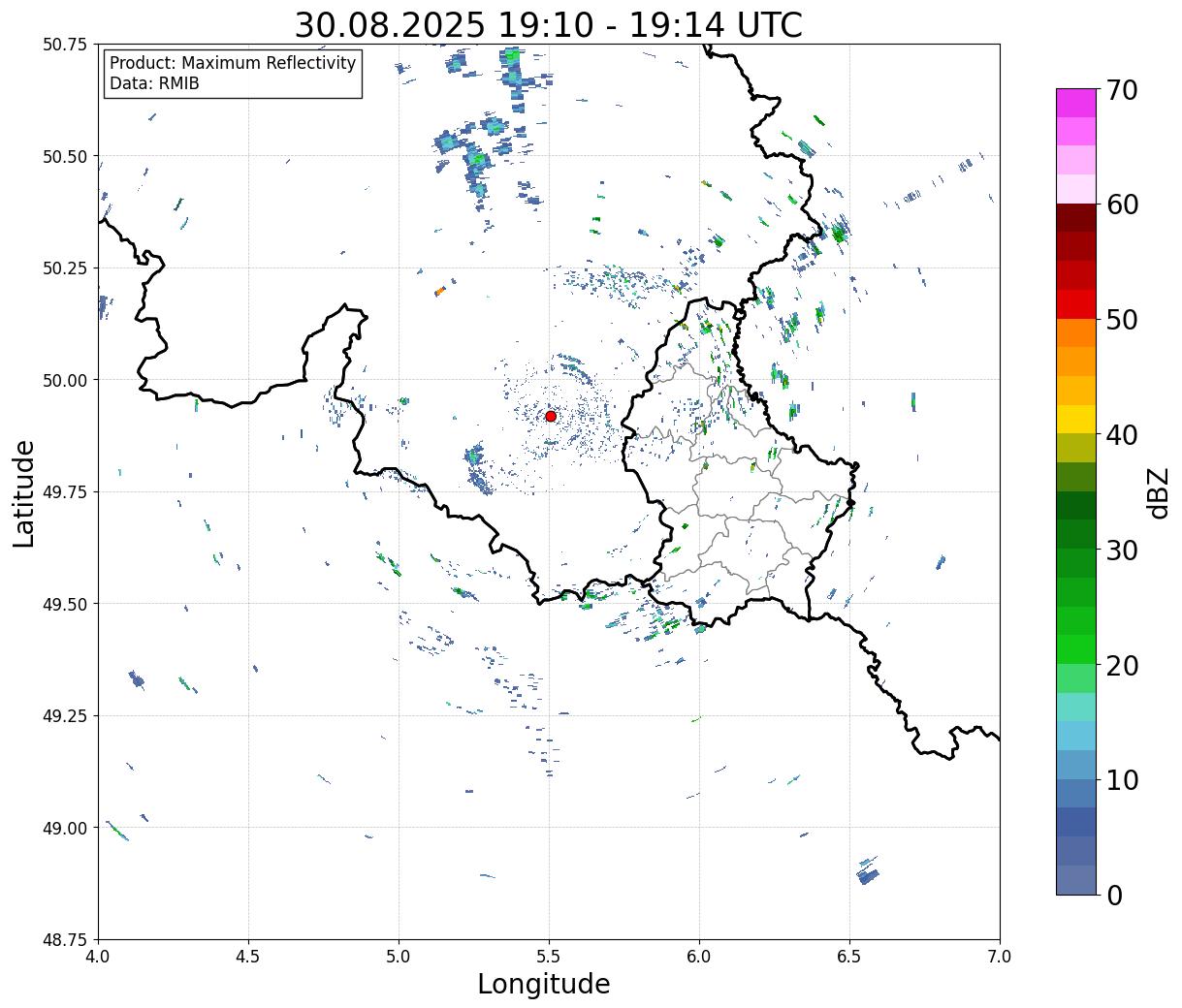Screen dimensions: 1182x1008
Task: Click latitude tick label '48.75'
Action: click(65, 939)
